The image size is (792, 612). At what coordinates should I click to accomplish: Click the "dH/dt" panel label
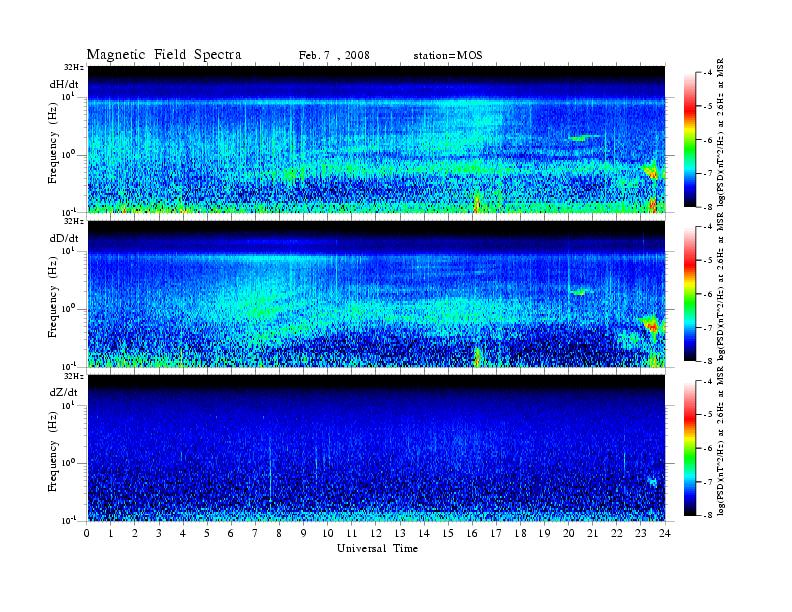pyautogui.click(x=64, y=85)
